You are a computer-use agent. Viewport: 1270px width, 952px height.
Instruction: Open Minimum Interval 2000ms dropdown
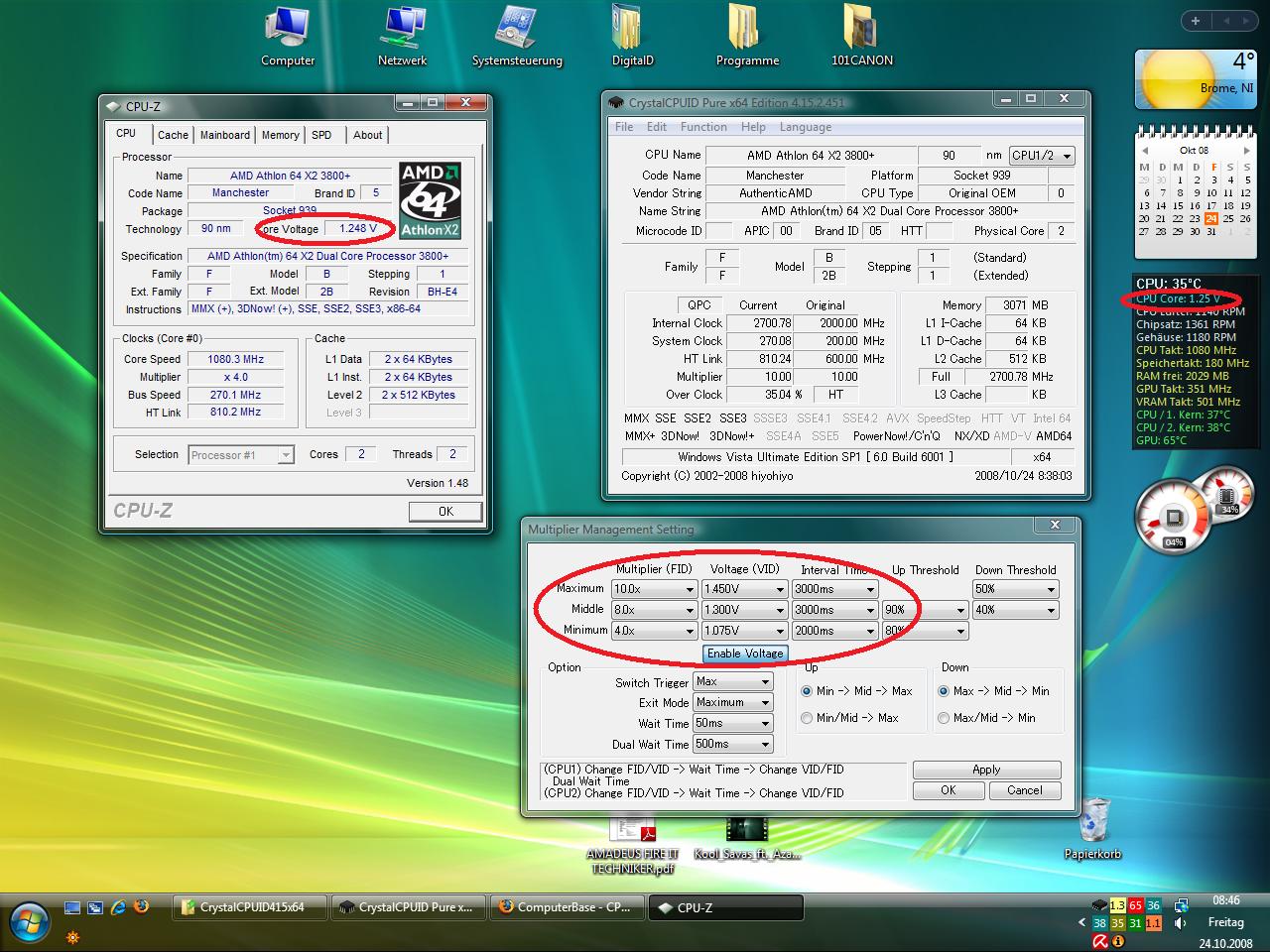click(x=834, y=631)
